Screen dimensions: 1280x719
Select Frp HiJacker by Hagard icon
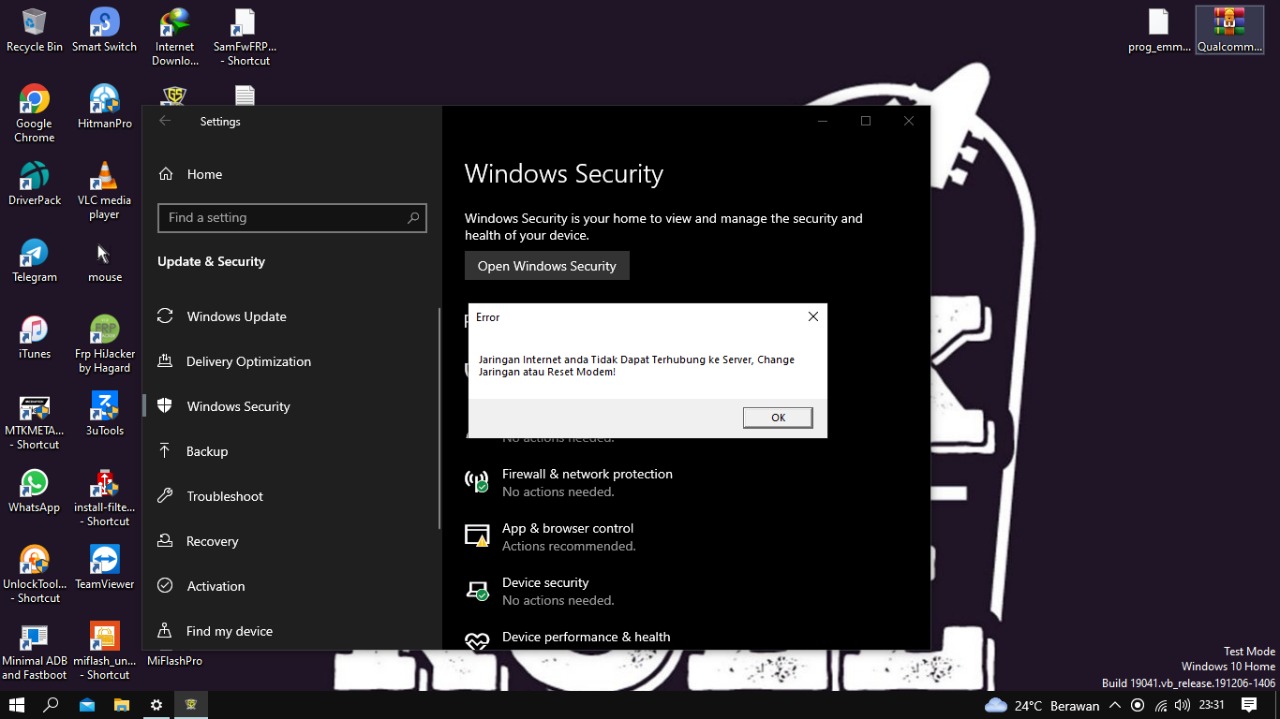coord(104,344)
